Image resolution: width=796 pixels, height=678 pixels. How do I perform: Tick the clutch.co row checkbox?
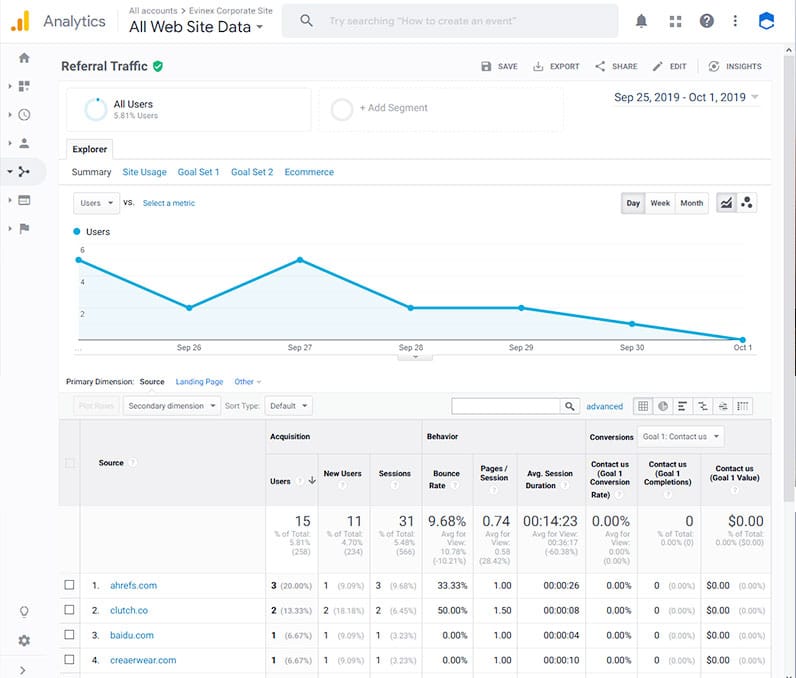click(x=70, y=609)
